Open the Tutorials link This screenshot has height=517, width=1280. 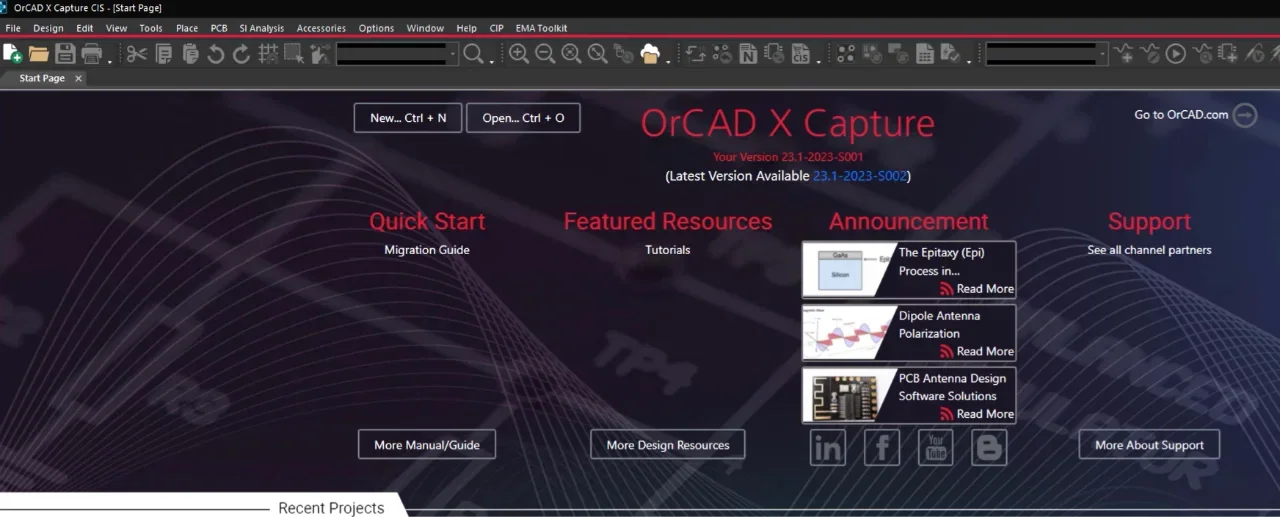click(668, 250)
